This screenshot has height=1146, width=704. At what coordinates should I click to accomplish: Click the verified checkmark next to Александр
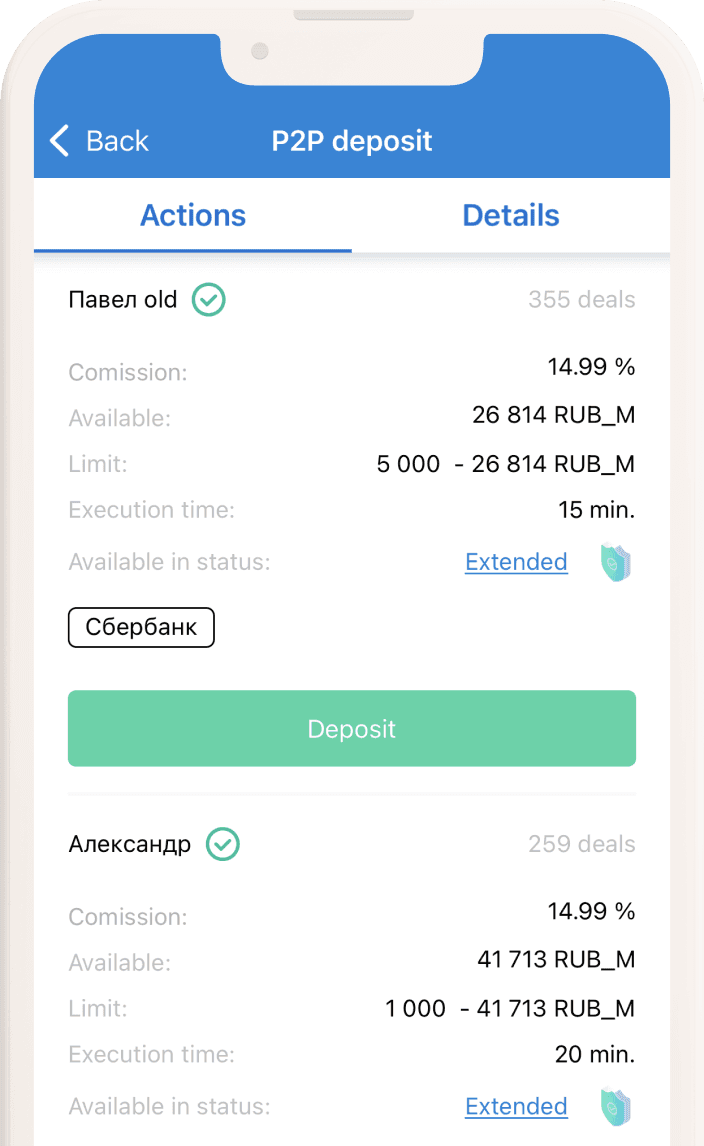click(223, 844)
